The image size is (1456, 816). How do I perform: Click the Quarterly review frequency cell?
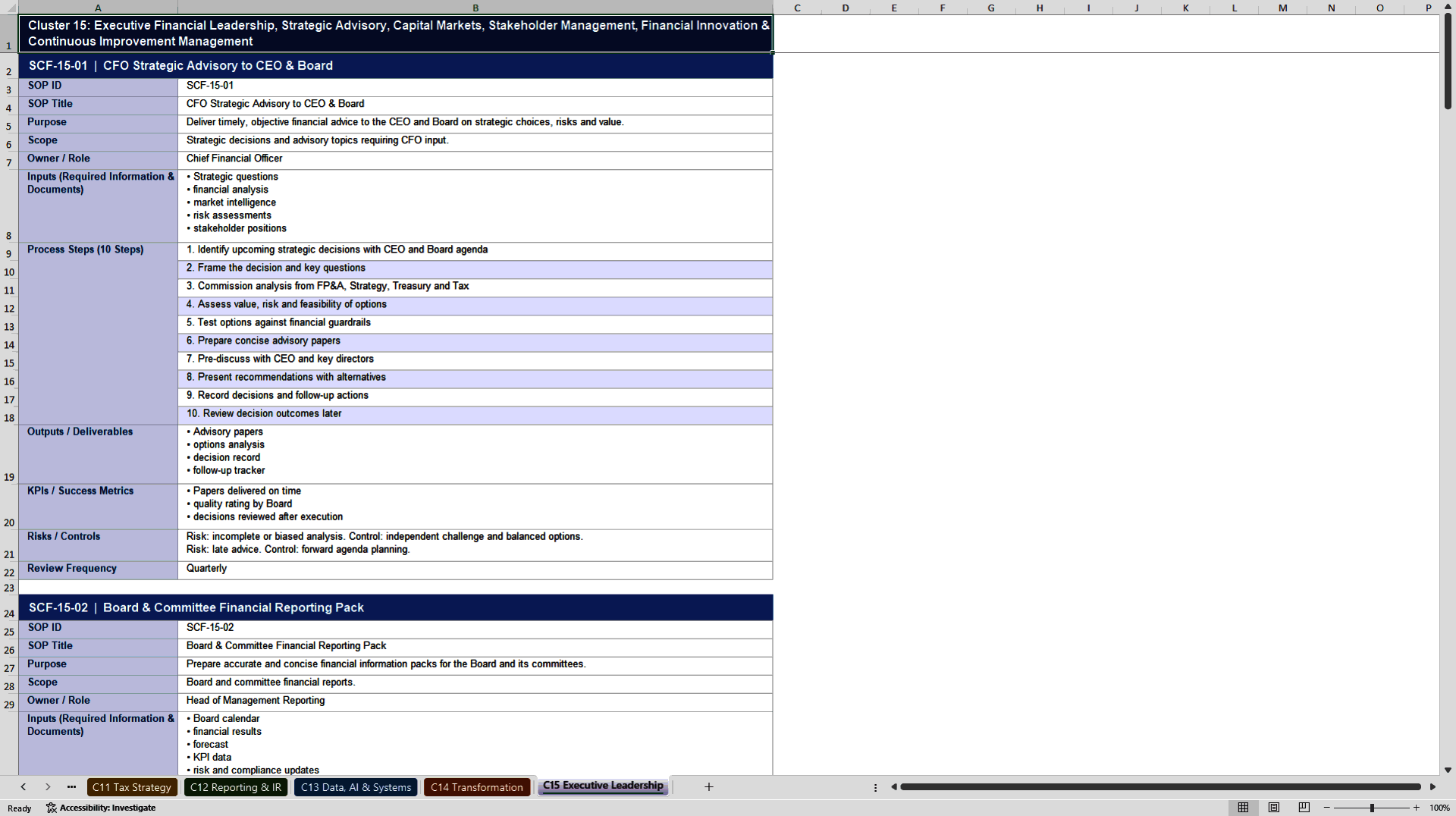(475, 570)
